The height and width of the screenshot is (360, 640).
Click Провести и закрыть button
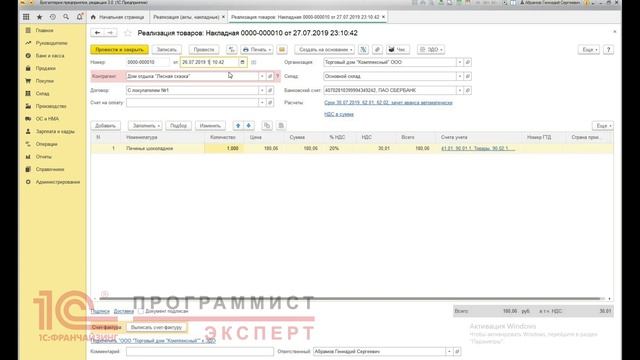pyautogui.click(x=120, y=49)
